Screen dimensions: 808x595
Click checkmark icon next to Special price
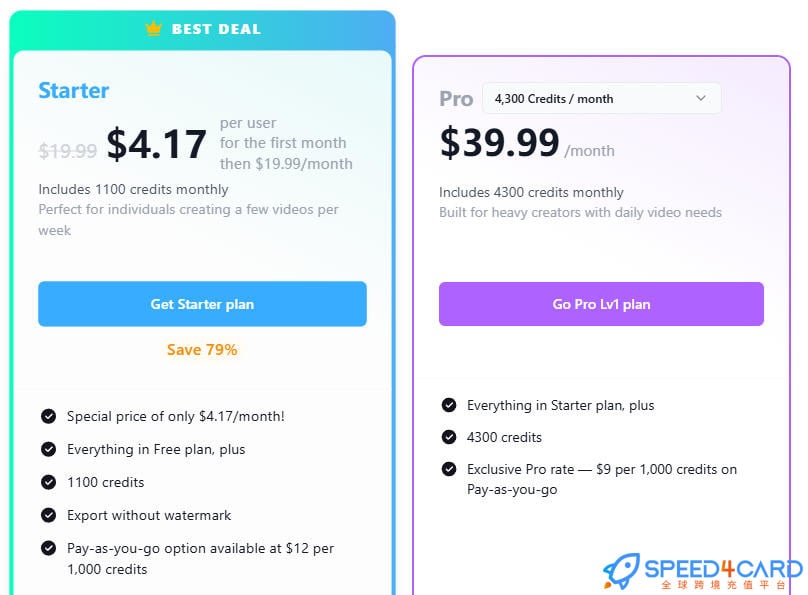pyautogui.click(x=48, y=416)
